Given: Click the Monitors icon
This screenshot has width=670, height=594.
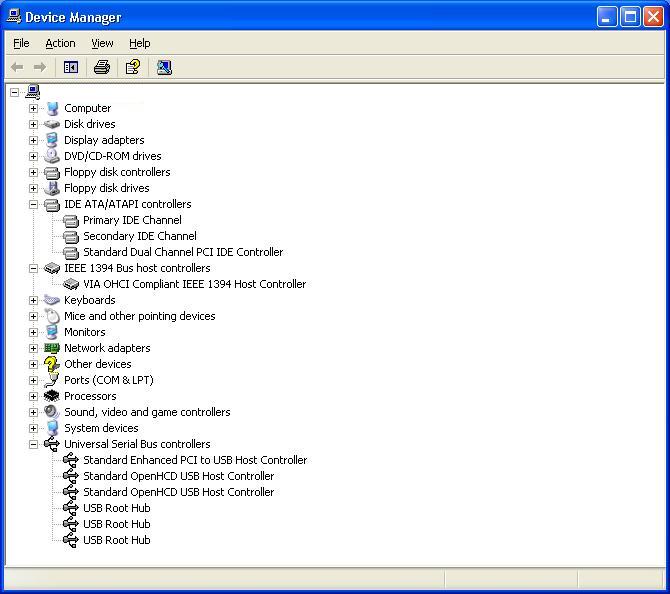Looking at the screenshot, I should pyautogui.click(x=52, y=332).
